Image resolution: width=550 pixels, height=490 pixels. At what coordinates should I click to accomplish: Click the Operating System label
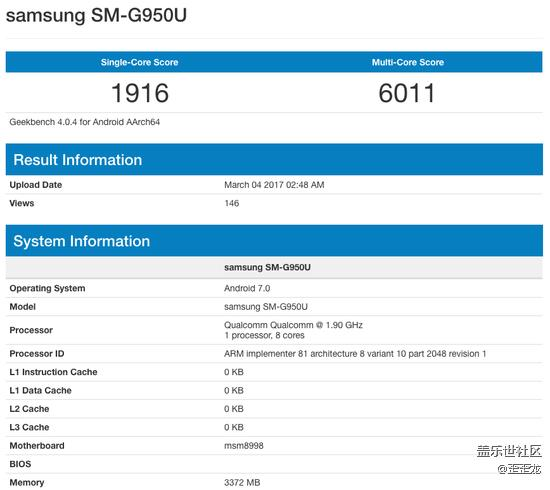coord(47,288)
